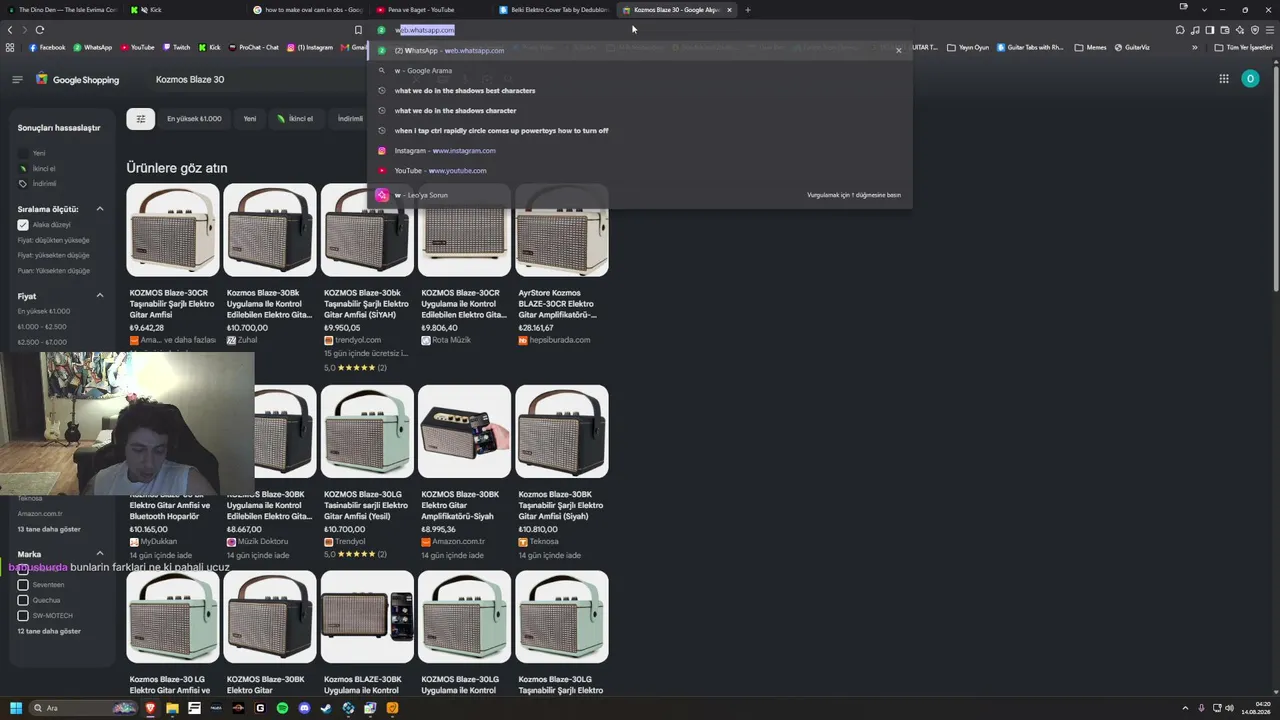
Task: Apply the İkinci el filter chip
Action: click(296, 119)
